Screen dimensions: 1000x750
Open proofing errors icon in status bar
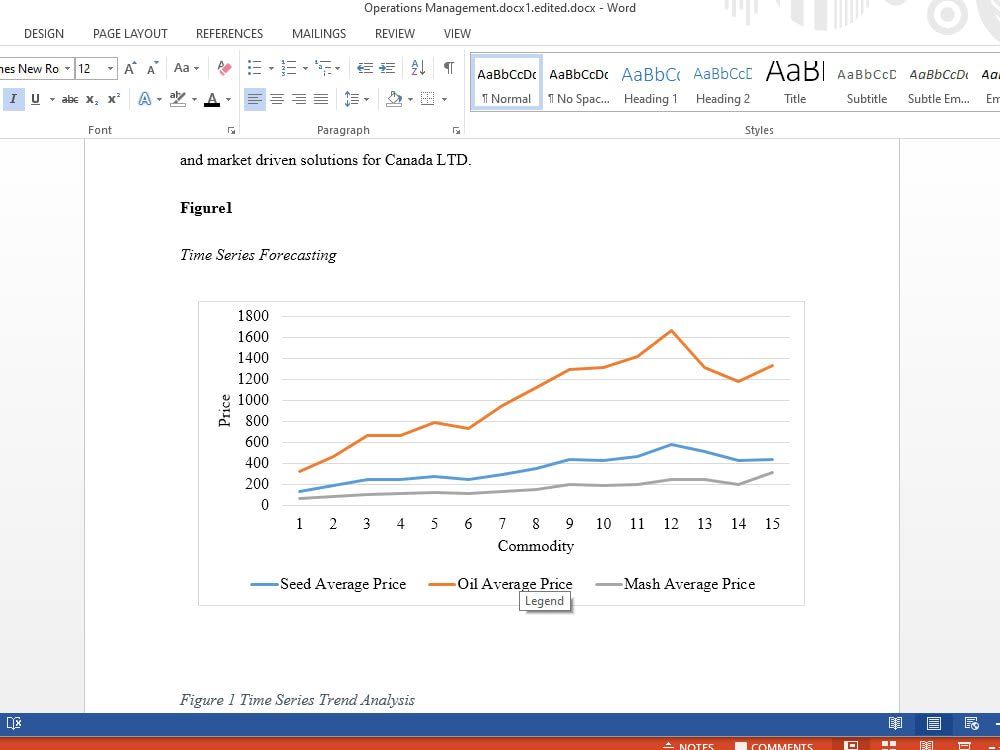(x=14, y=723)
